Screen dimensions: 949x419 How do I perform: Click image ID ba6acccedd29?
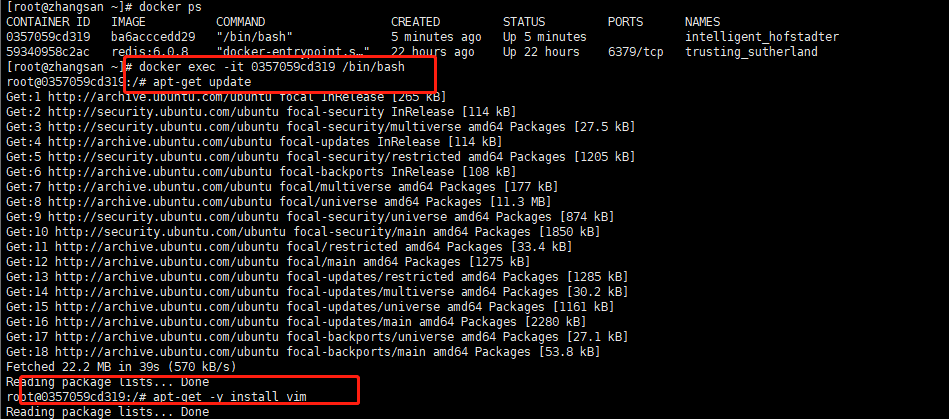(153, 37)
